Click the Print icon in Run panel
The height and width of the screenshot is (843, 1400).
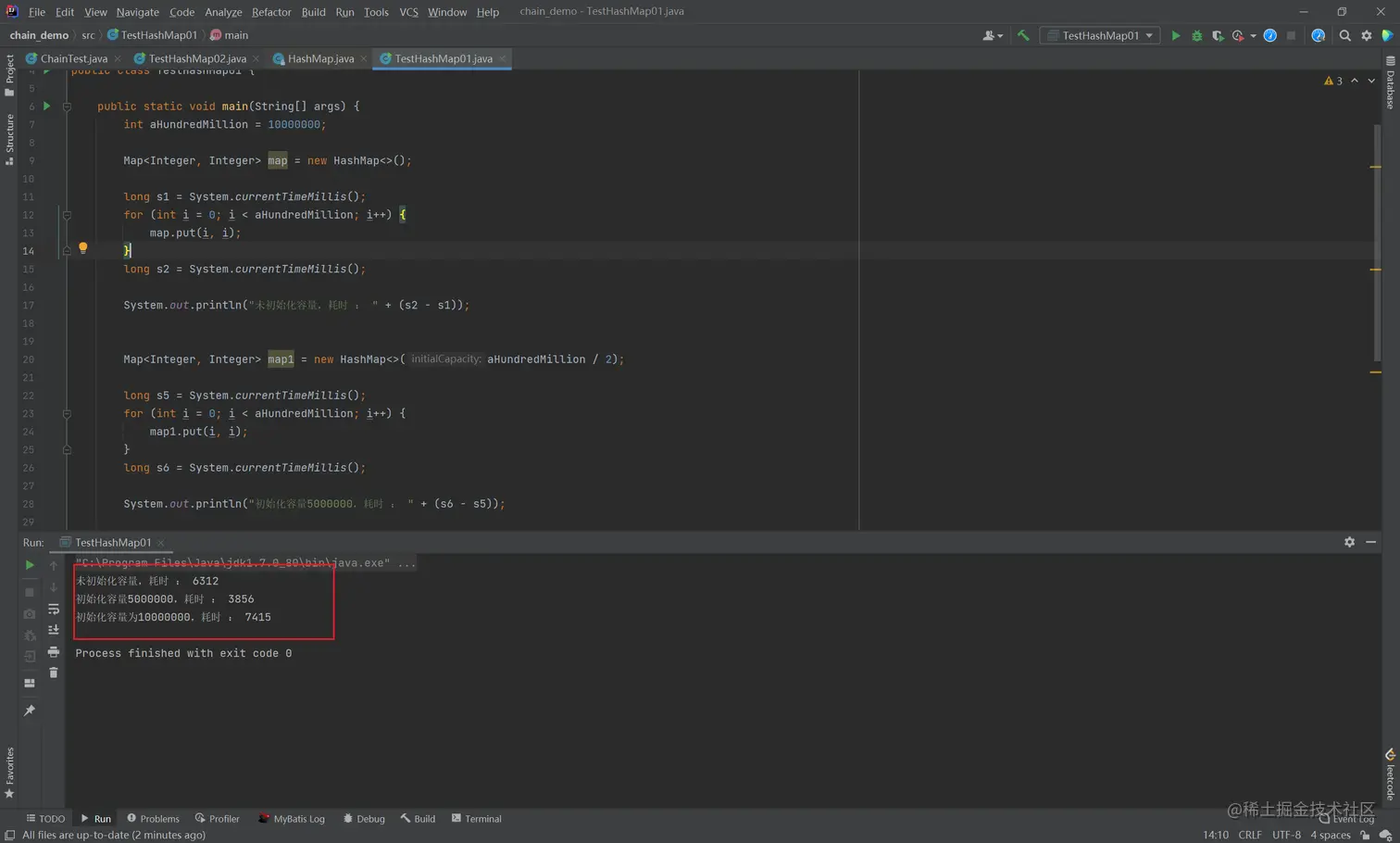[54, 651]
